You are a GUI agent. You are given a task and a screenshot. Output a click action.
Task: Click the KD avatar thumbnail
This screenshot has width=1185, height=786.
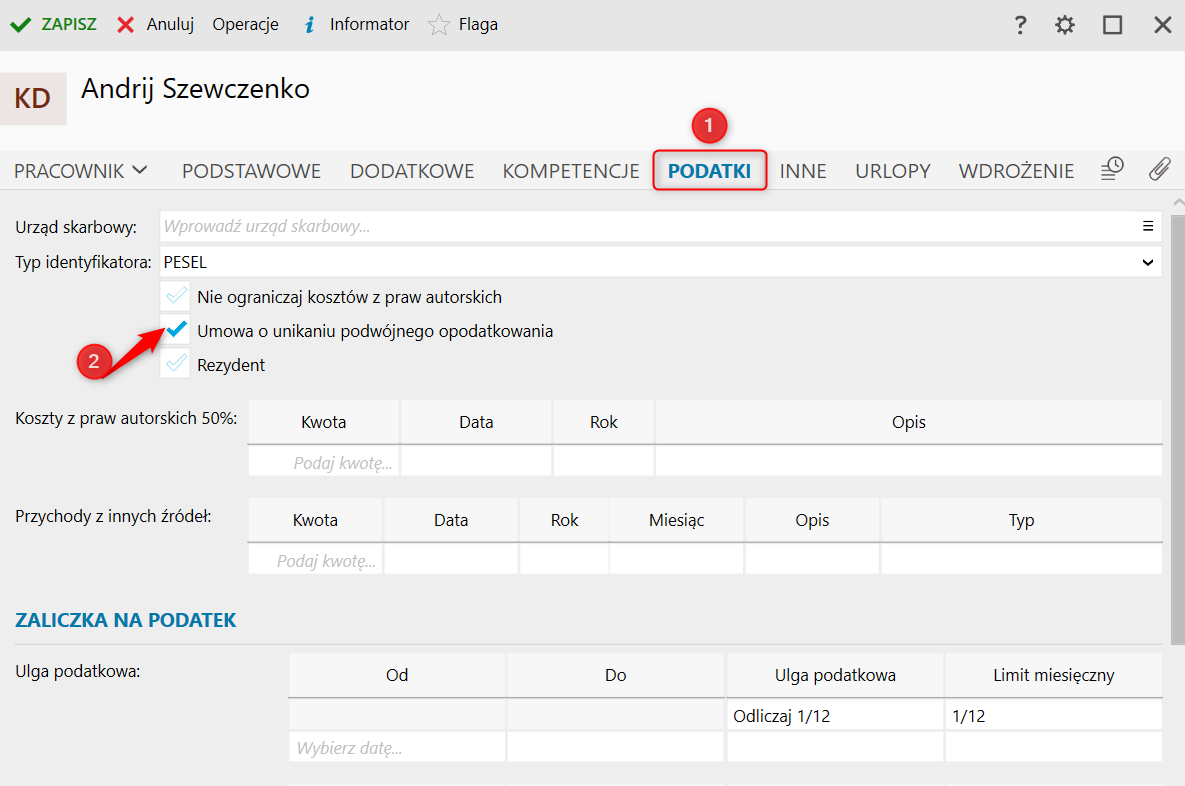tap(33, 98)
